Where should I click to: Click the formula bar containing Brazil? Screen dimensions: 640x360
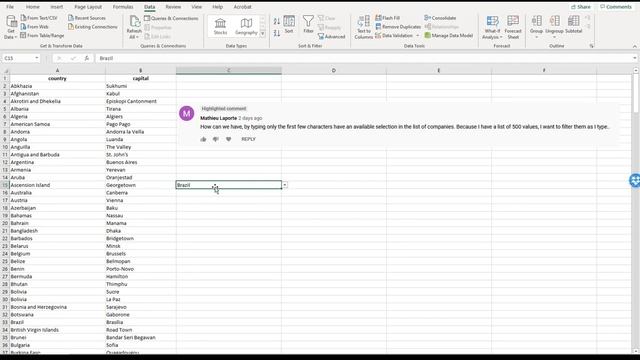click(363, 58)
